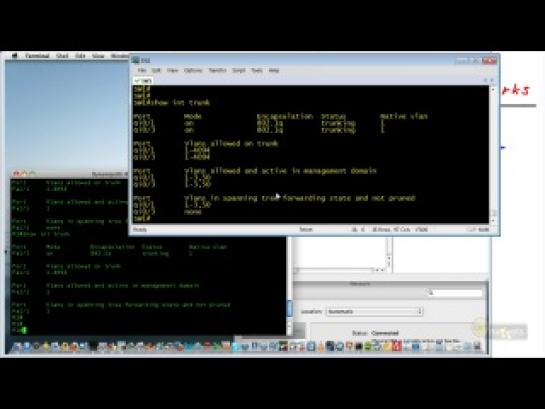
Task: Click the red dock icon near Network panel
Action: point(396,346)
